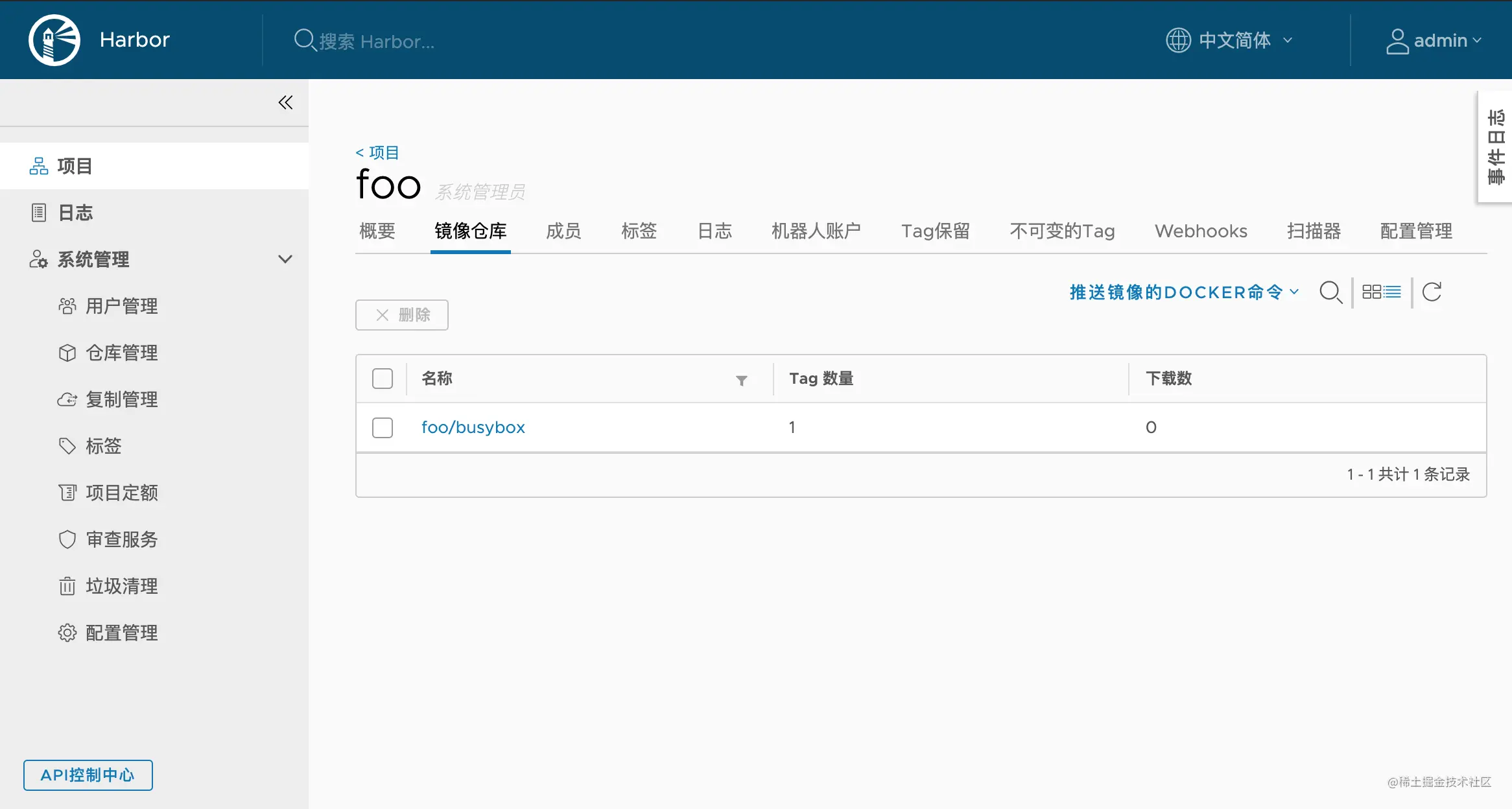Click the 删除 button
The image size is (1512, 809).
[402, 315]
